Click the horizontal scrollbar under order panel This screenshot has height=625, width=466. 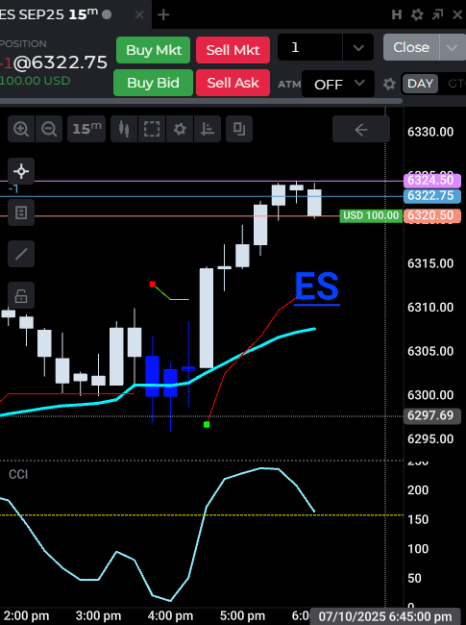pyautogui.click(x=201, y=101)
